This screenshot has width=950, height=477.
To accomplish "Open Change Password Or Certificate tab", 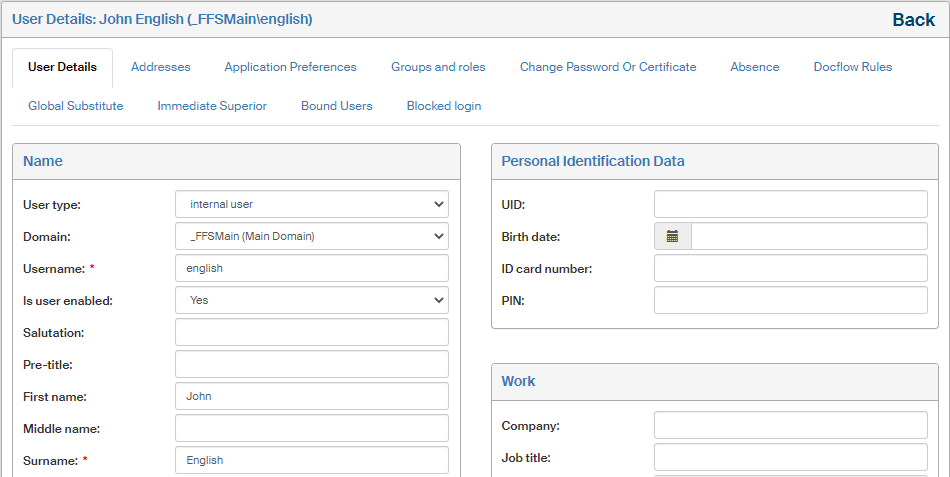I will click(608, 67).
